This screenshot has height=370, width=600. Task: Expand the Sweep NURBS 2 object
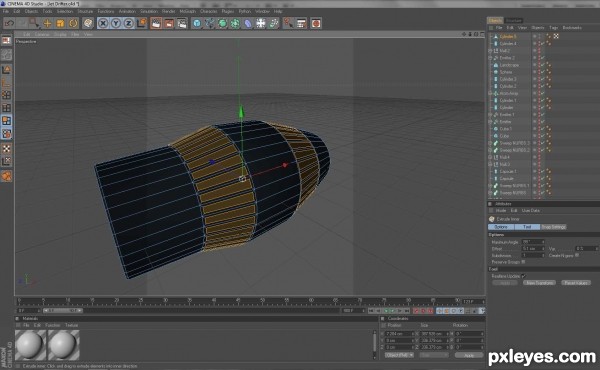click(x=490, y=150)
